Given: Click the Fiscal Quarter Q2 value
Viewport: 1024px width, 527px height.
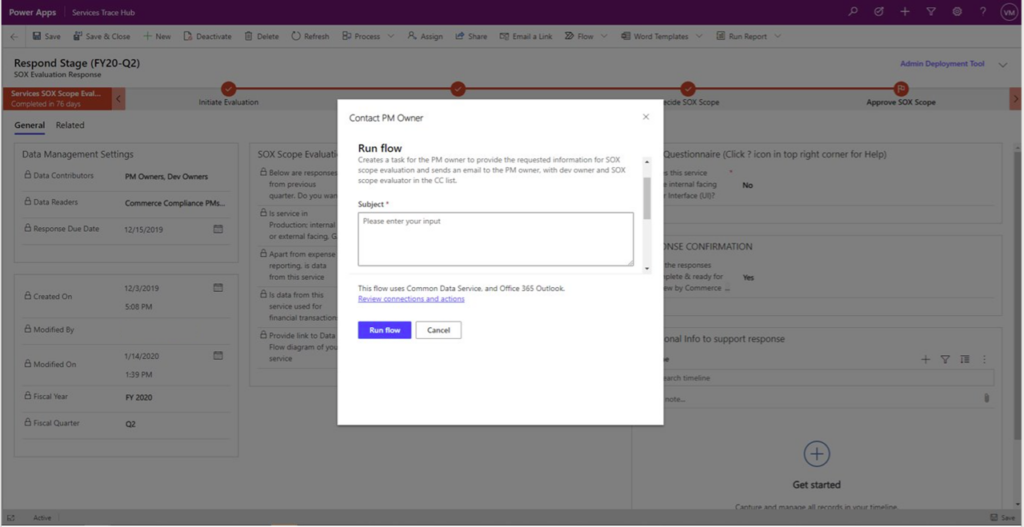Looking at the screenshot, I should click(131, 423).
